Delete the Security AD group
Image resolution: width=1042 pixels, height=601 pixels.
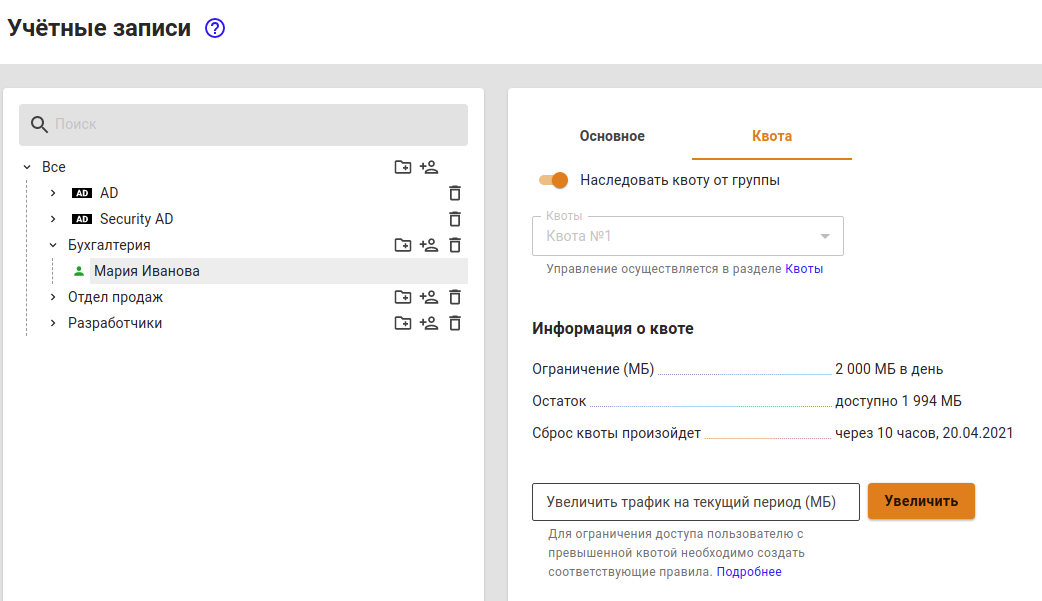tap(455, 219)
